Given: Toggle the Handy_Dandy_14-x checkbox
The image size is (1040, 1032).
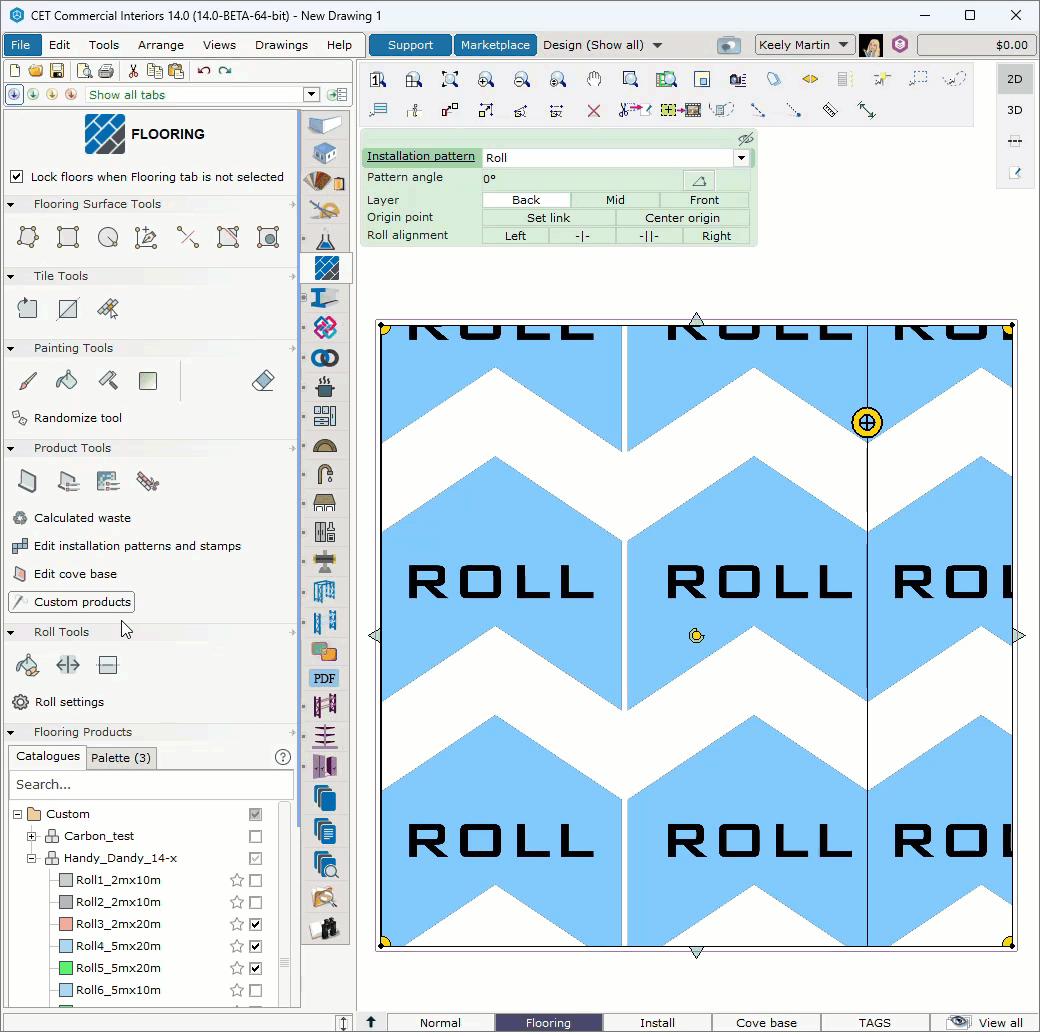Looking at the screenshot, I should [x=255, y=858].
